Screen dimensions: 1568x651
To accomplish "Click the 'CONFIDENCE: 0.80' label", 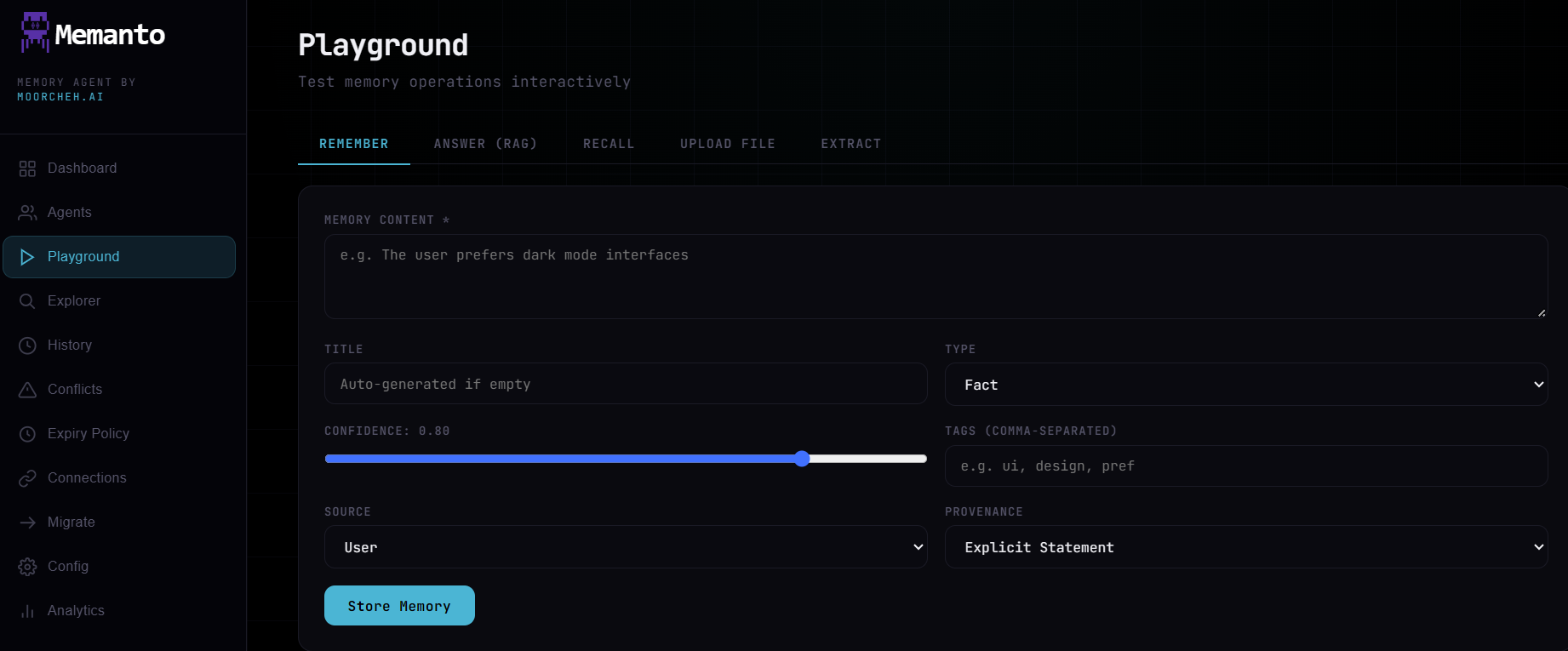I will pos(387,431).
